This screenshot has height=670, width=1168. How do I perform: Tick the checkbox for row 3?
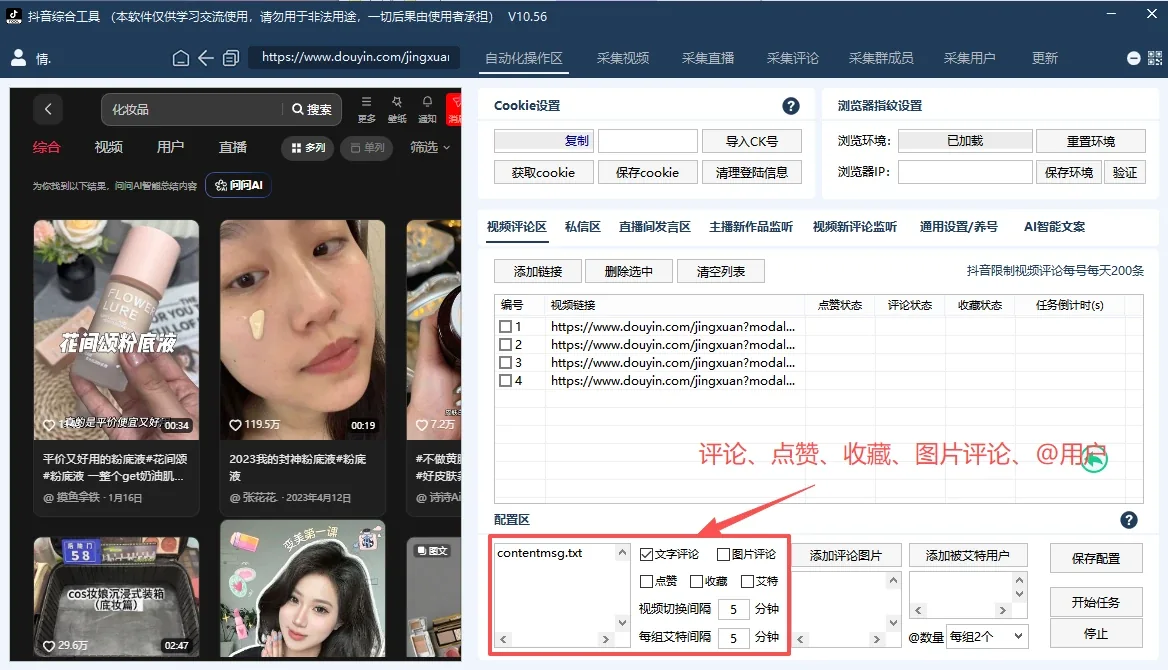[x=505, y=362]
